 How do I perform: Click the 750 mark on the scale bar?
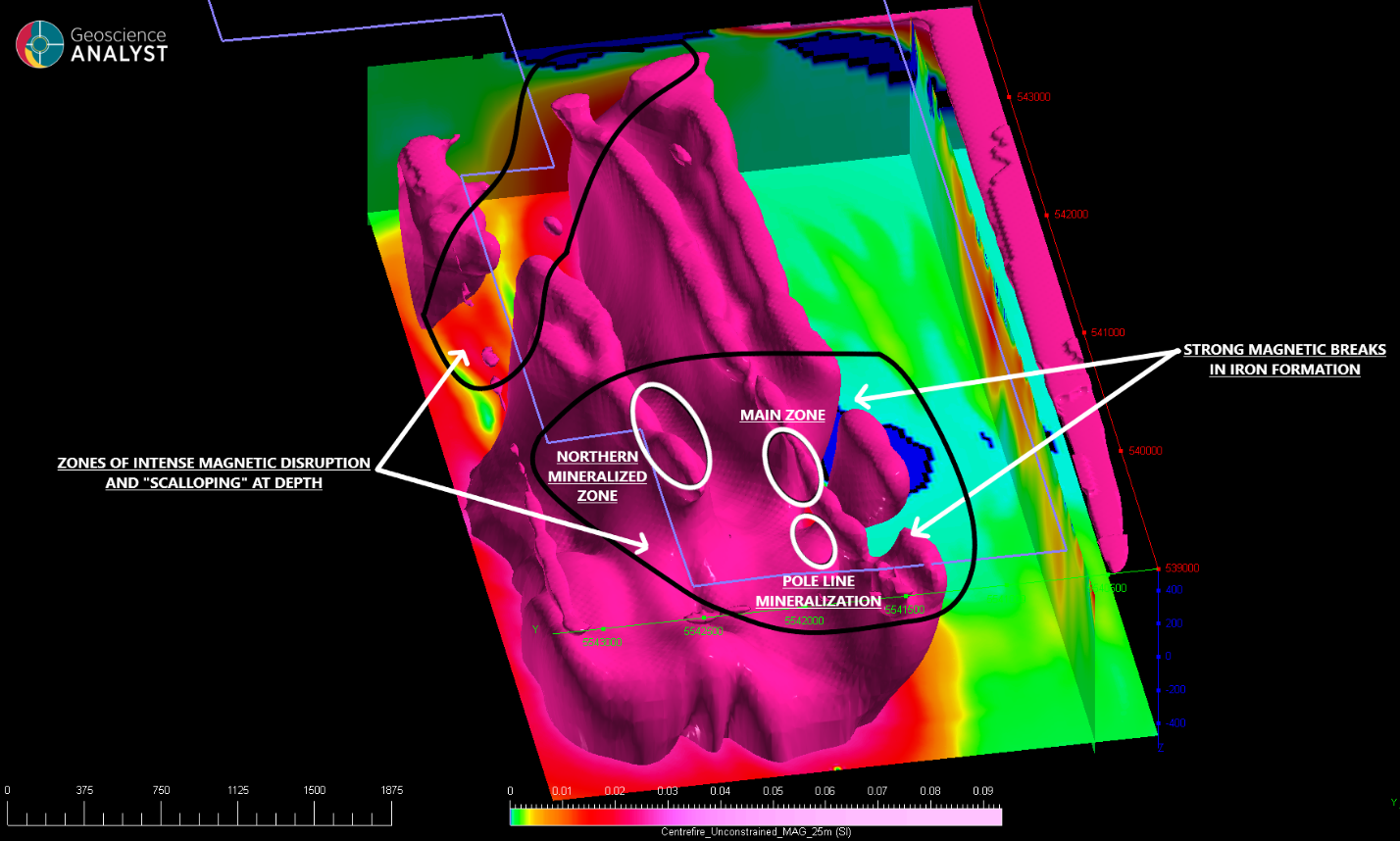click(161, 790)
